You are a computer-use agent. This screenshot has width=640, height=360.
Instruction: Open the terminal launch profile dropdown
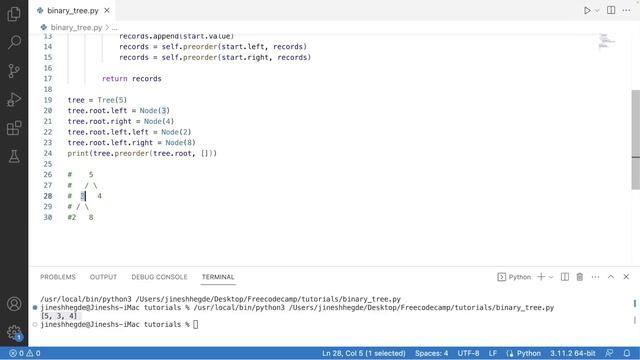point(551,277)
